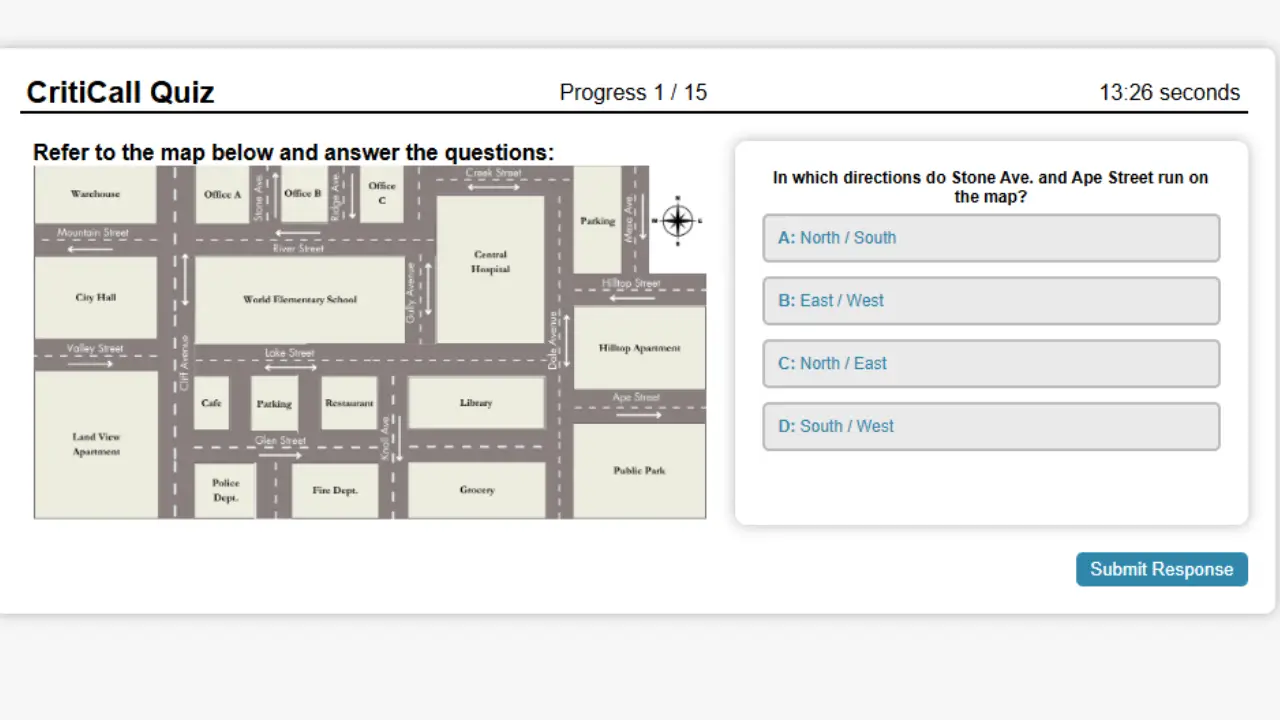
Task: Click the Ape Street label on map
Action: [x=636, y=397]
